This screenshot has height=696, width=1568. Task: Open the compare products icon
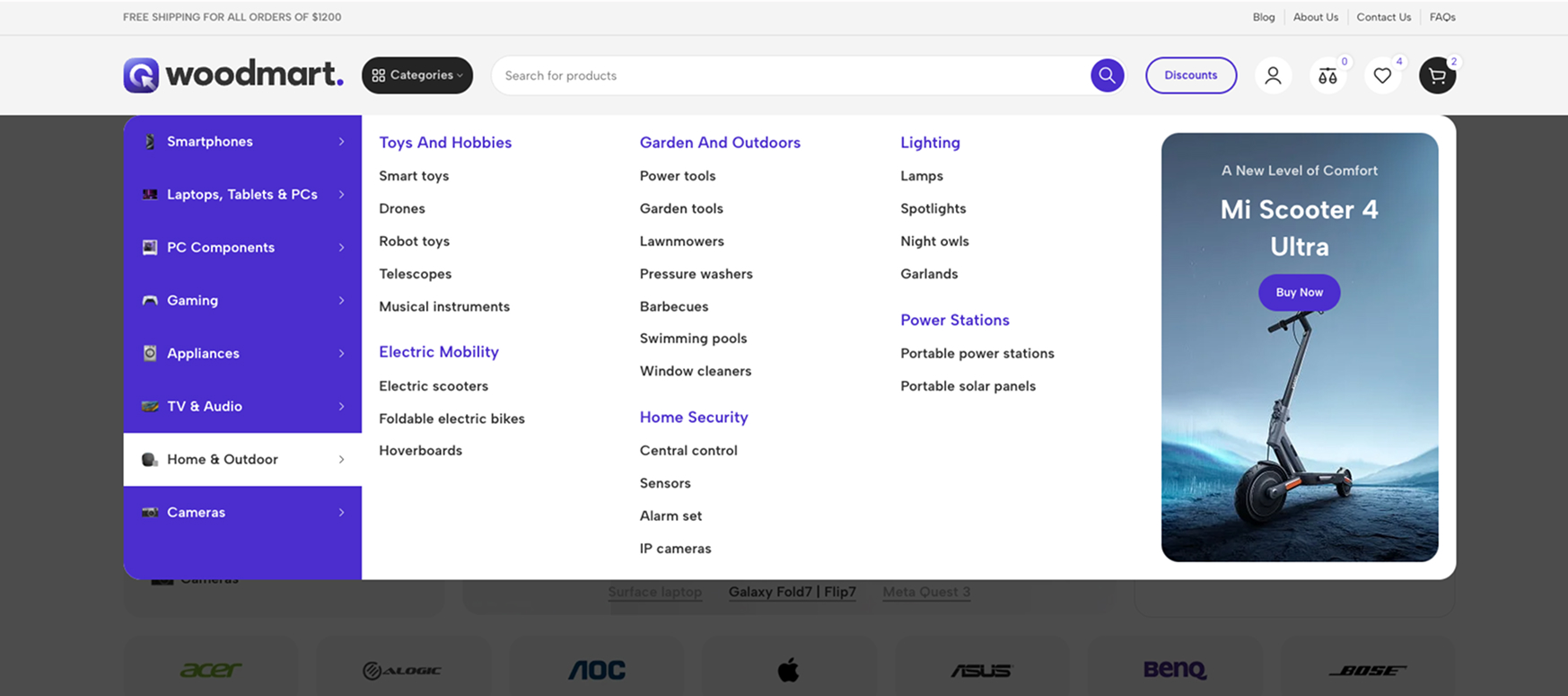point(1327,75)
